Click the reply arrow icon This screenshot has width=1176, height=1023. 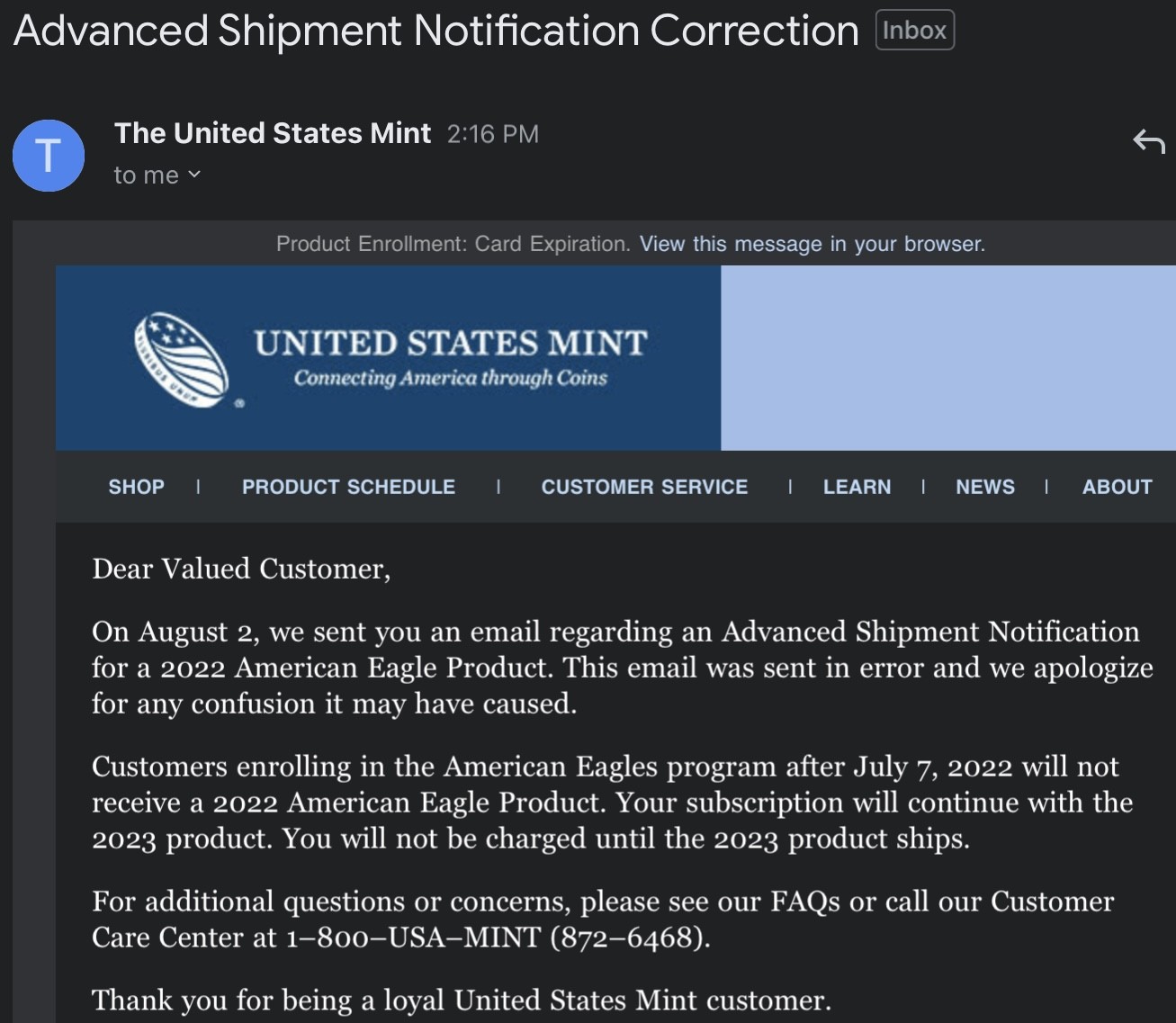[1148, 141]
